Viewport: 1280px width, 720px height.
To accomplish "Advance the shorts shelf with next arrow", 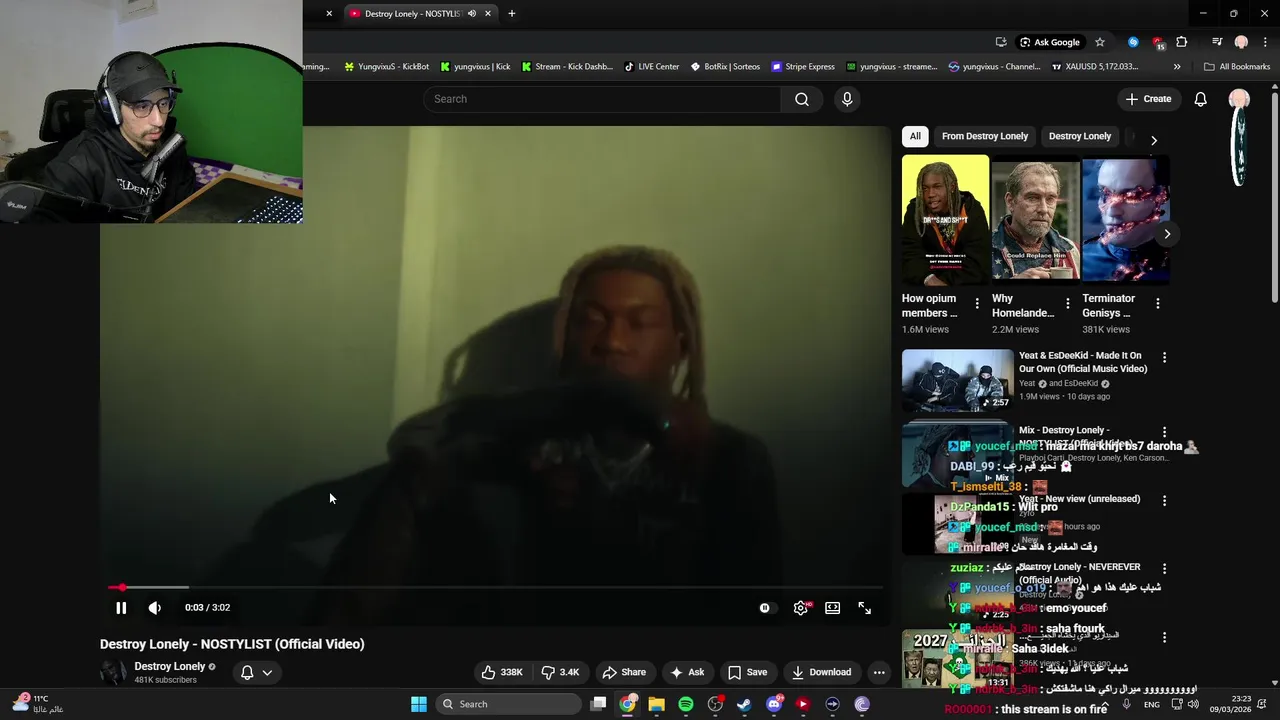I will pyautogui.click(x=1166, y=234).
